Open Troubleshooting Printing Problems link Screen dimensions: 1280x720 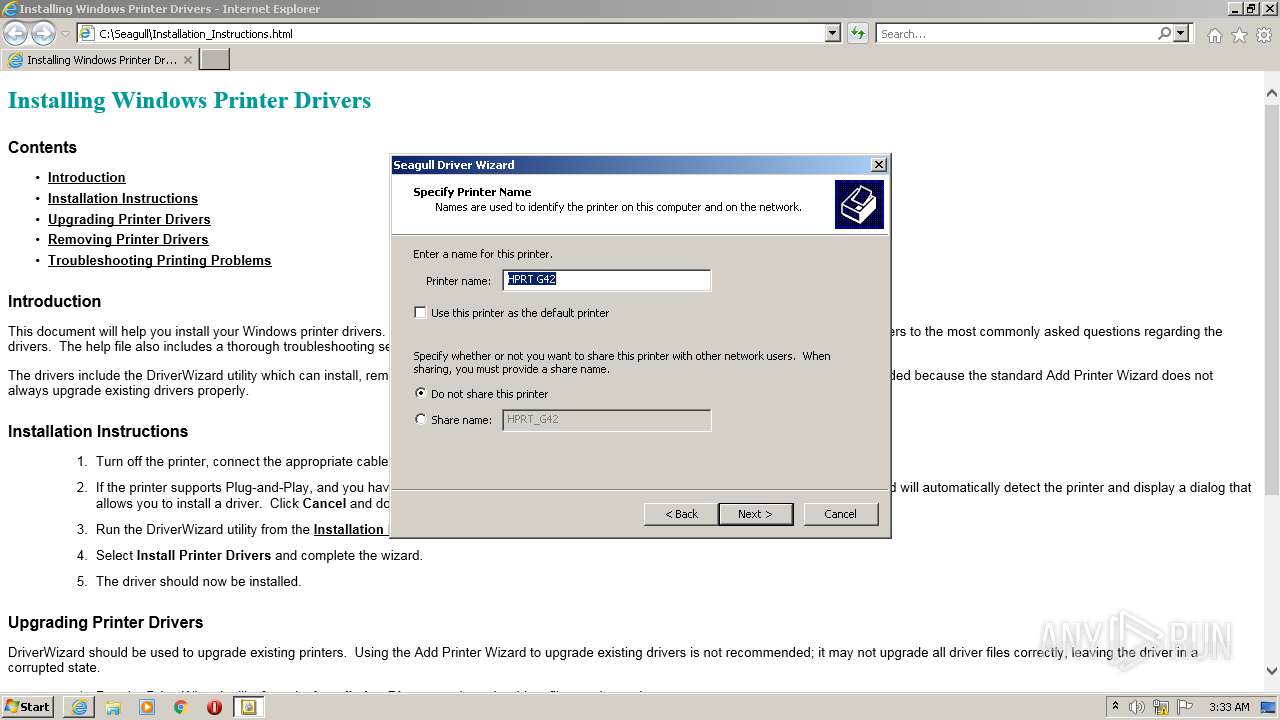coord(160,260)
